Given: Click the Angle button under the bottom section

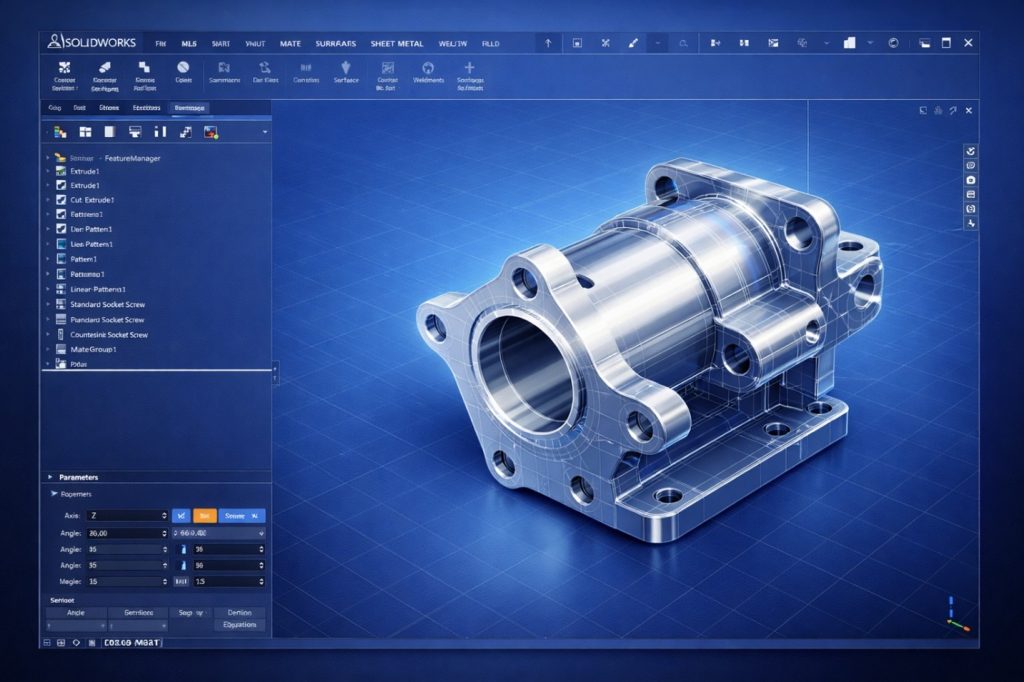Looking at the screenshot, I should point(76,612).
